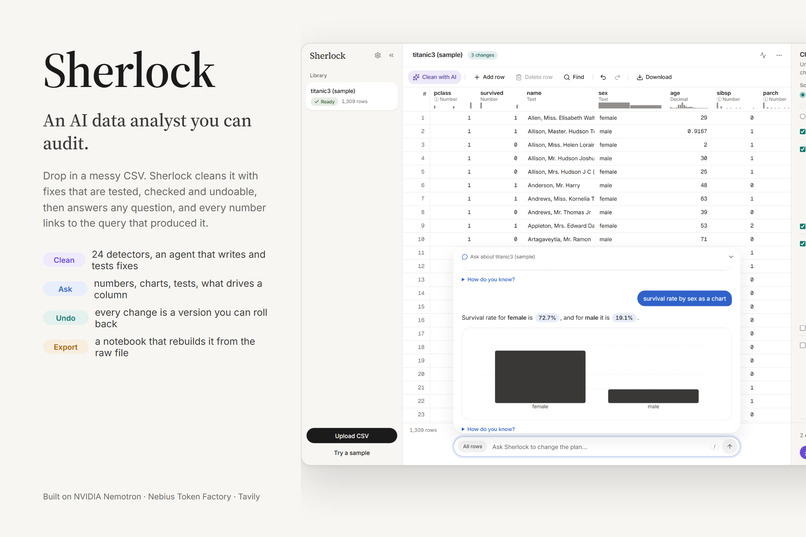Viewport: 806px width, 537px height.
Task: Select row number 17
Action: tap(421, 334)
